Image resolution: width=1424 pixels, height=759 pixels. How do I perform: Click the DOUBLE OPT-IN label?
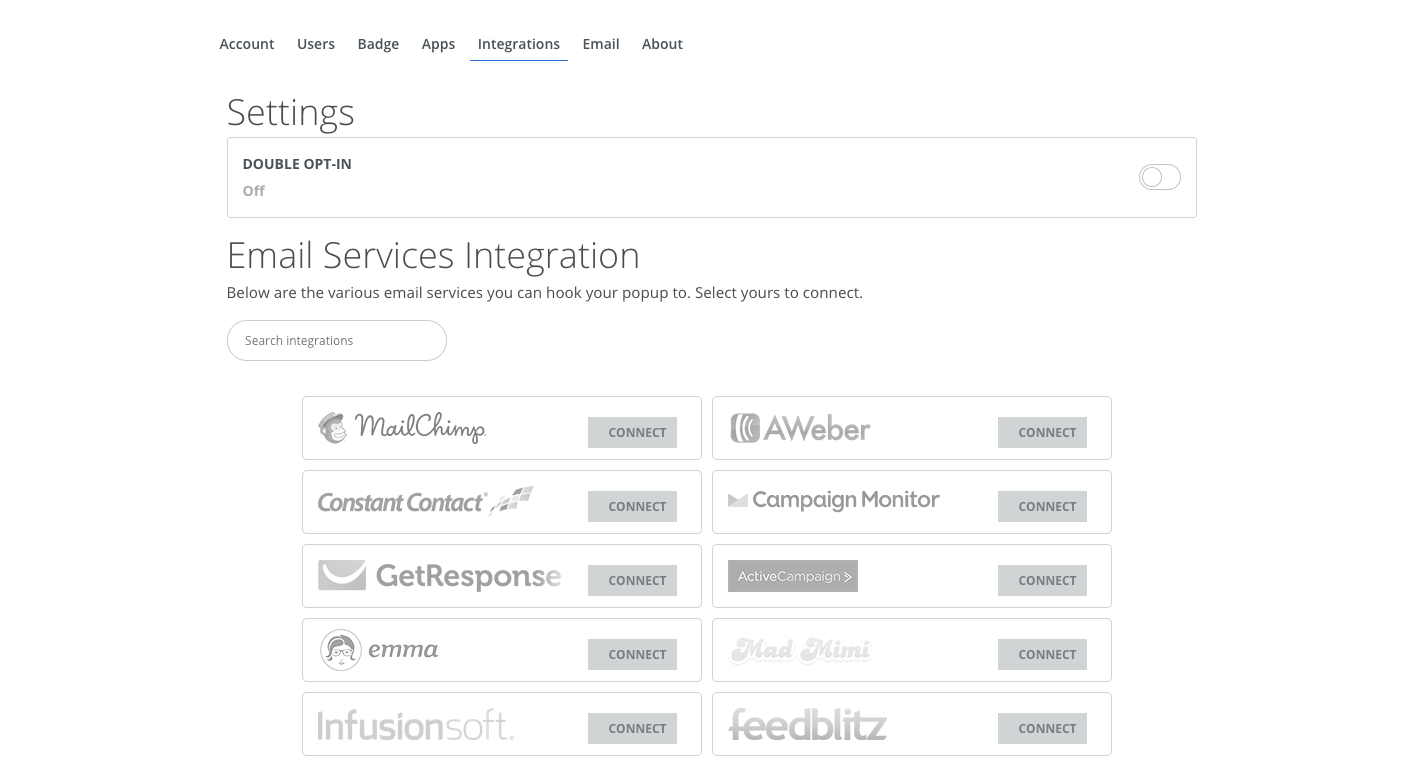coord(297,164)
